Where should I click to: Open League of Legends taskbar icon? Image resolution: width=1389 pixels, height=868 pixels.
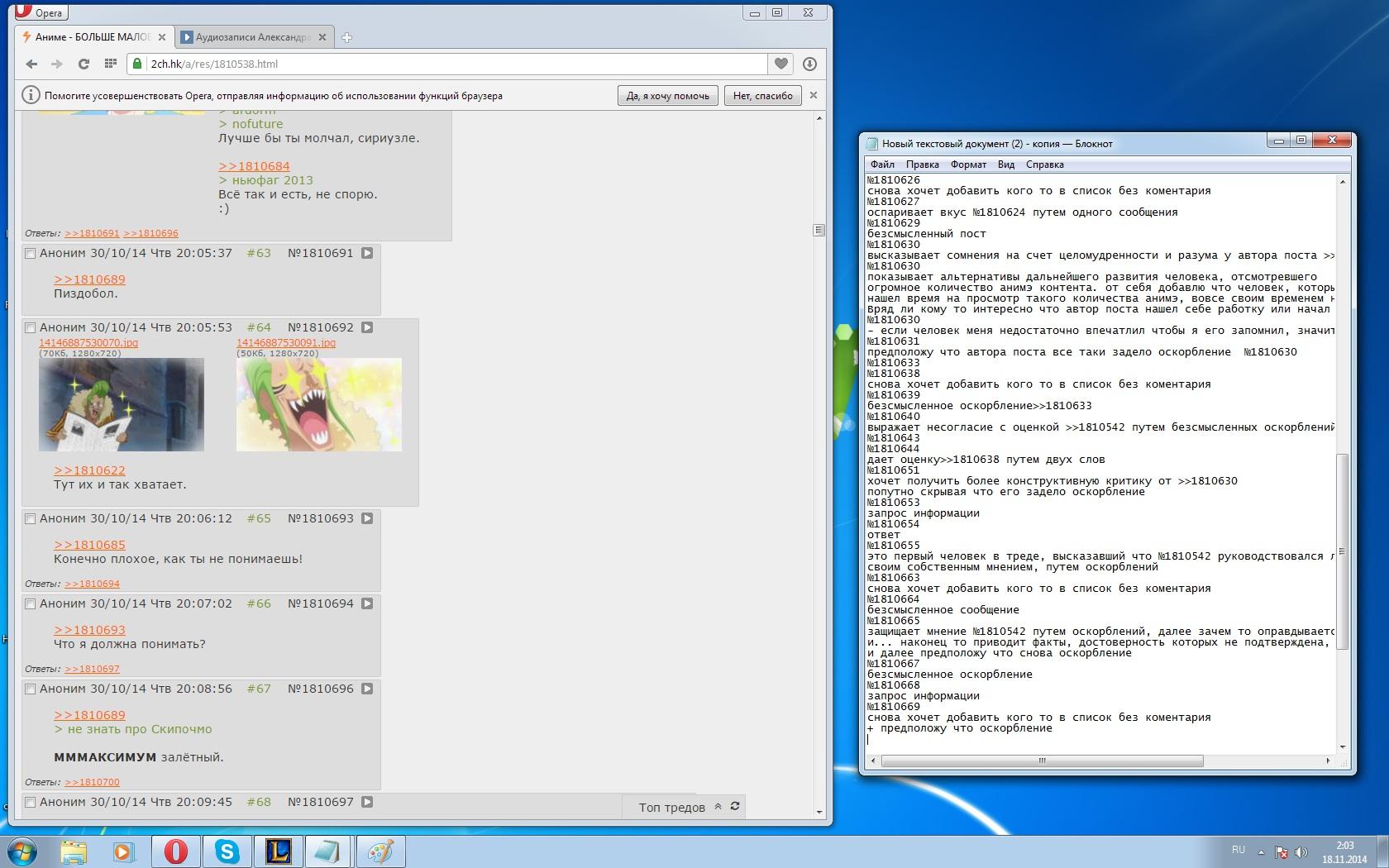point(278,851)
